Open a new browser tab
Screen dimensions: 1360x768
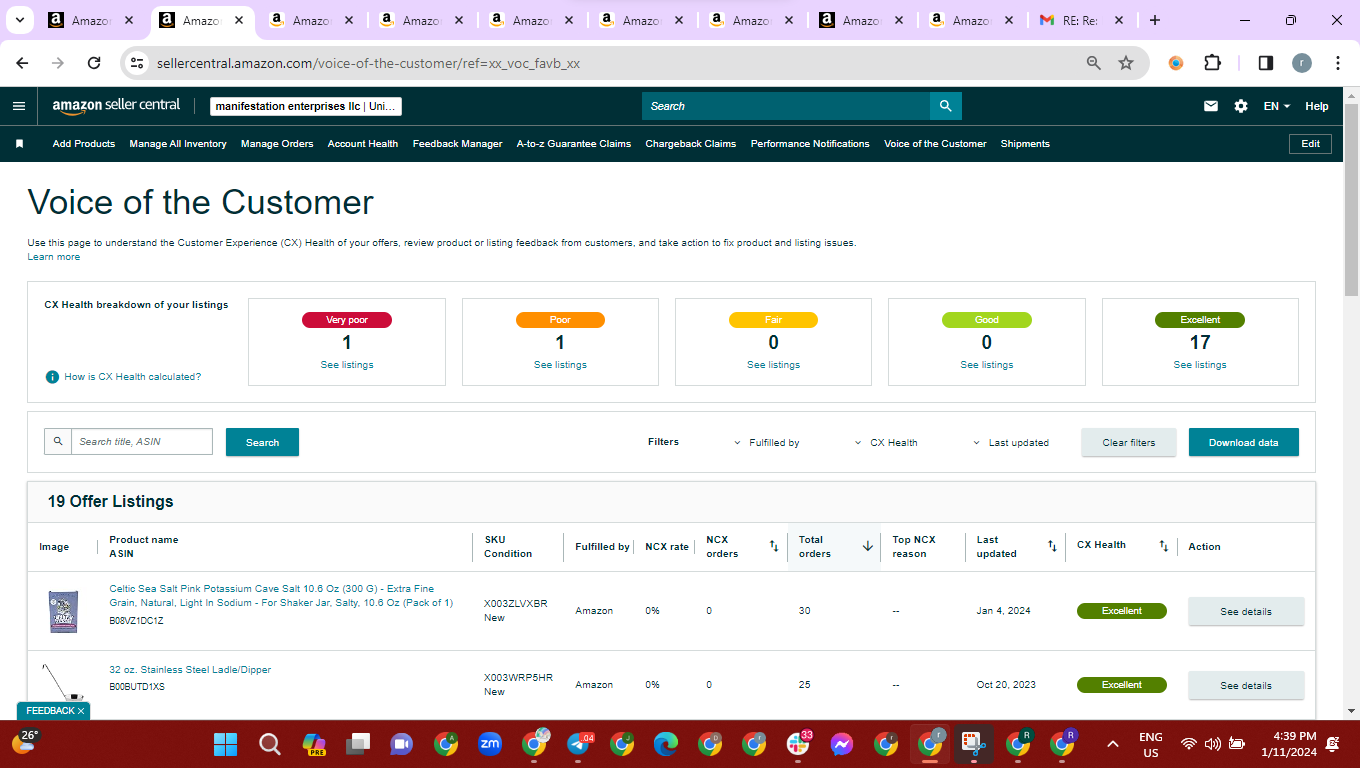point(1155,20)
